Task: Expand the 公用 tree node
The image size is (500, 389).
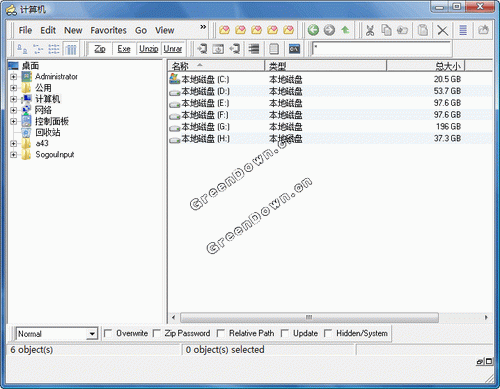Action: click(13, 88)
